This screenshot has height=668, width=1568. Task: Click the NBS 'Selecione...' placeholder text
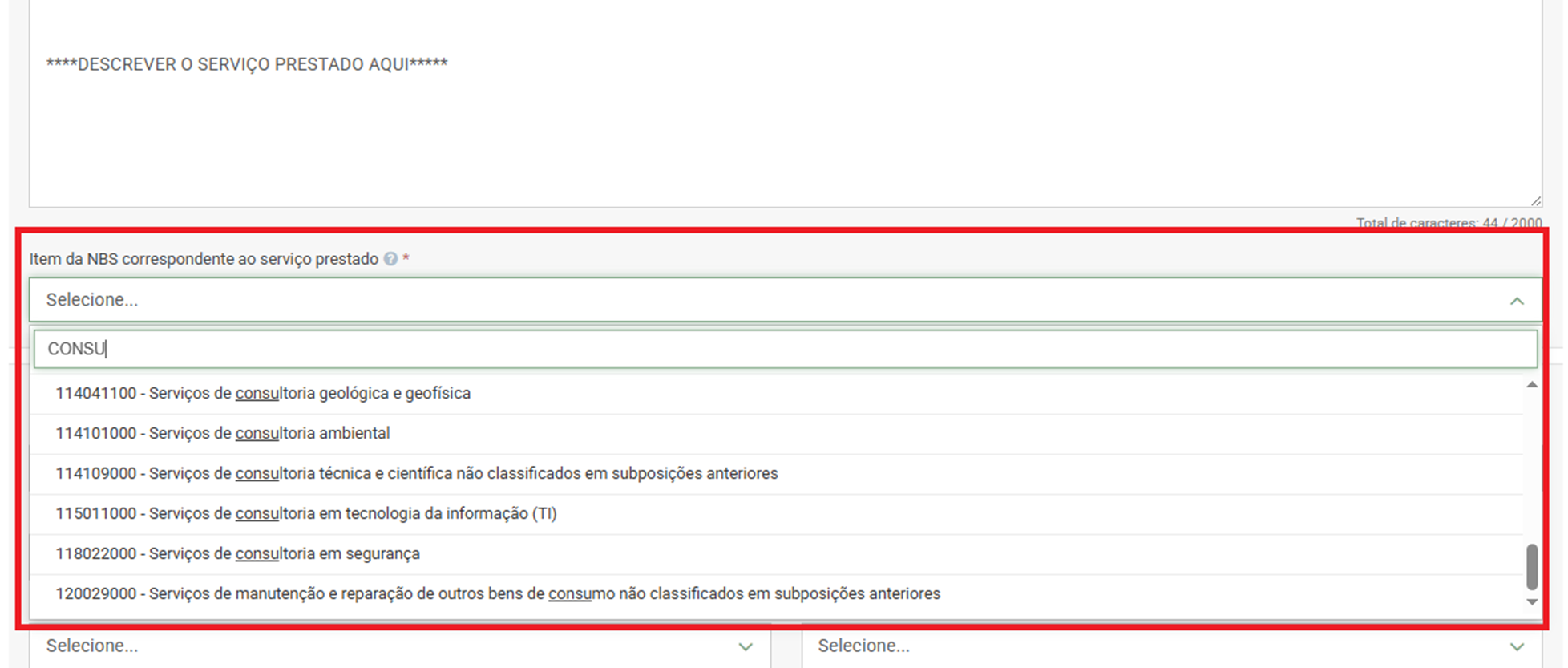[92, 300]
